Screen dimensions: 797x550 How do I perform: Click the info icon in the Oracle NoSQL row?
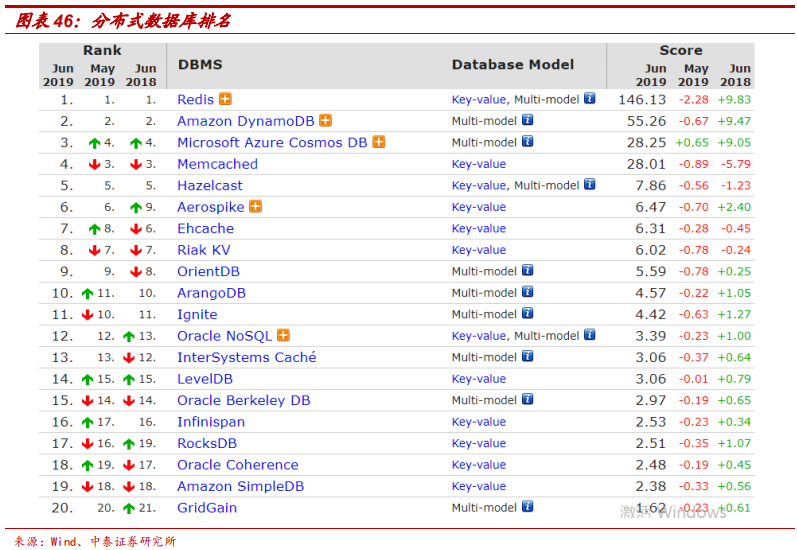point(590,334)
